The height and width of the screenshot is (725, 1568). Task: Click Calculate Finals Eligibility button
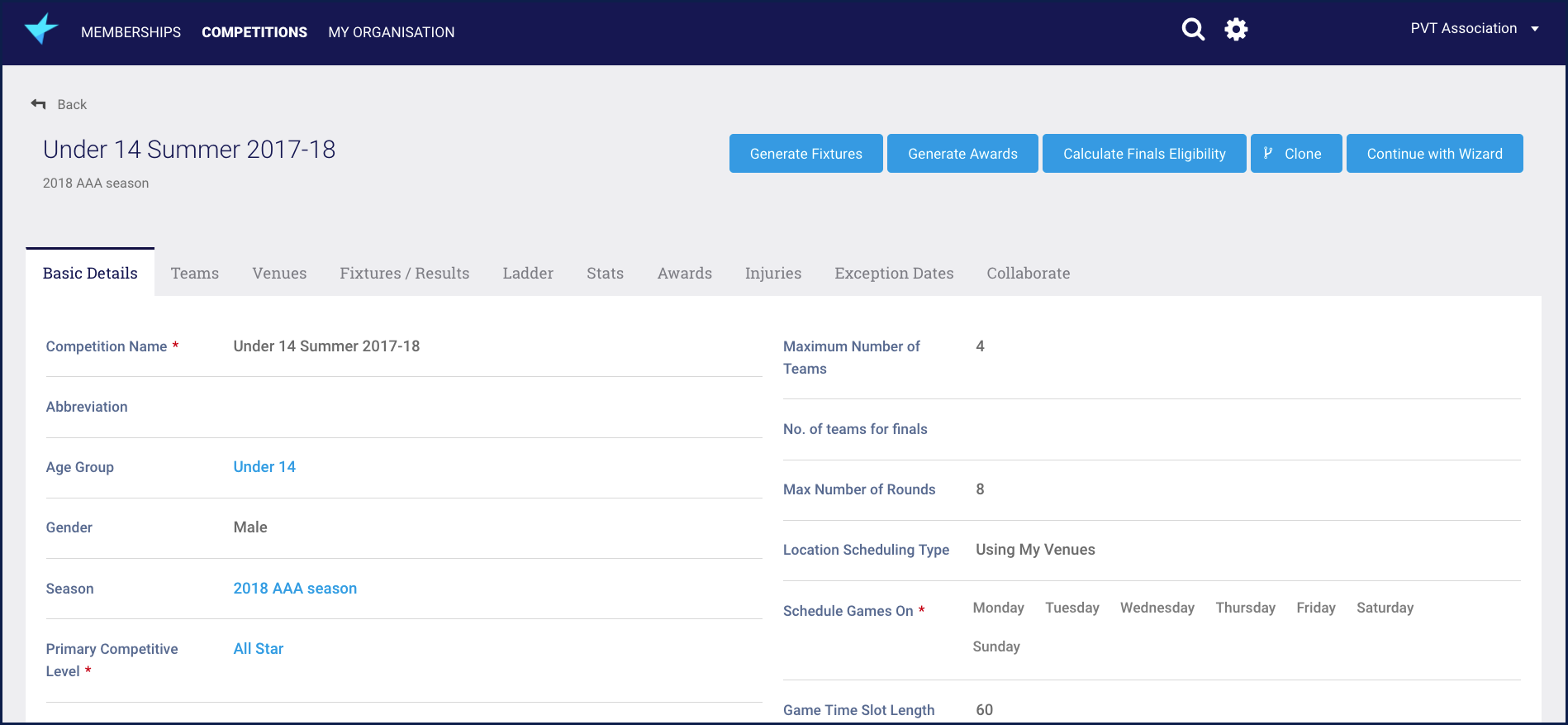1143,154
